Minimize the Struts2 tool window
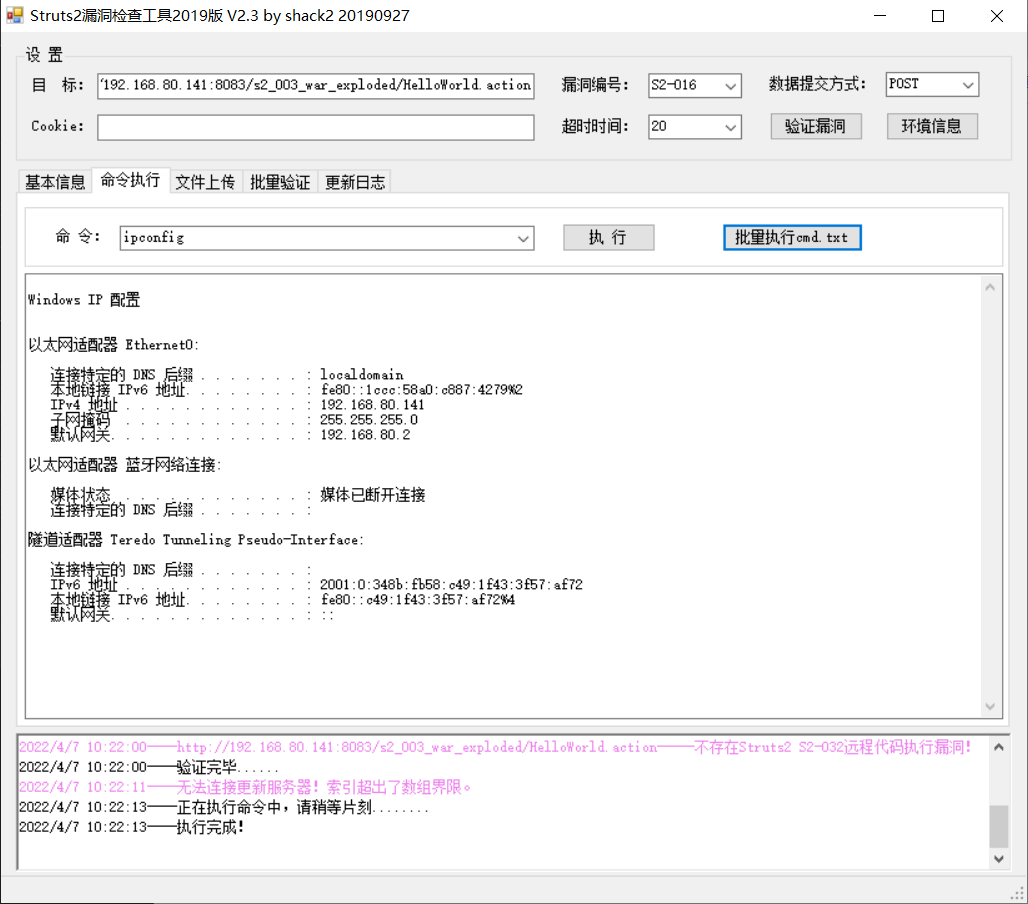This screenshot has height=904, width=1028. [x=880, y=16]
